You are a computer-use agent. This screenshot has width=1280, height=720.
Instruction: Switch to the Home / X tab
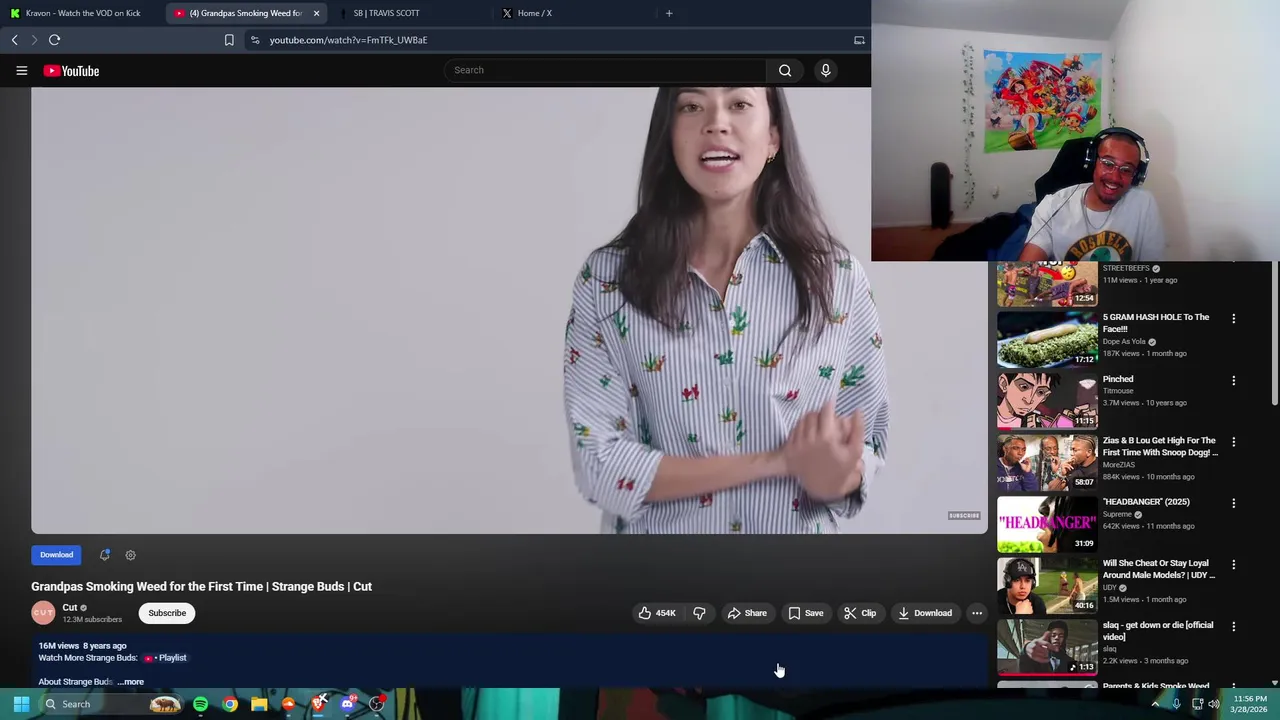click(x=534, y=13)
